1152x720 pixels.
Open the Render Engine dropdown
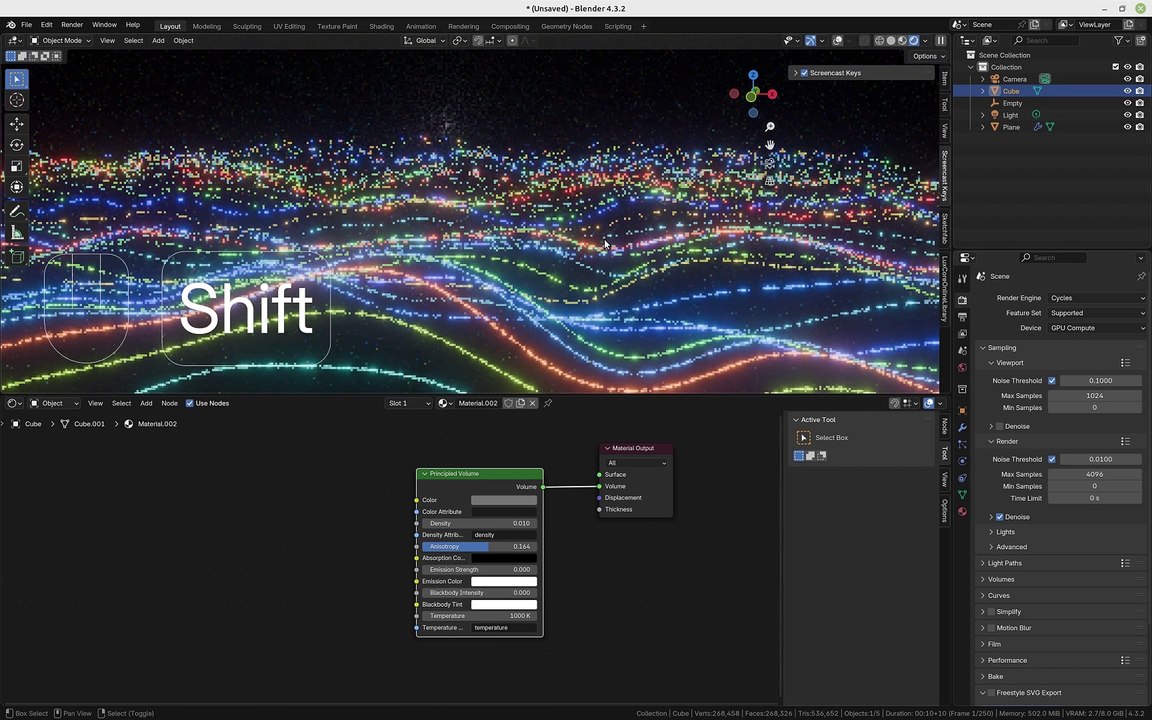pos(1097,298)
